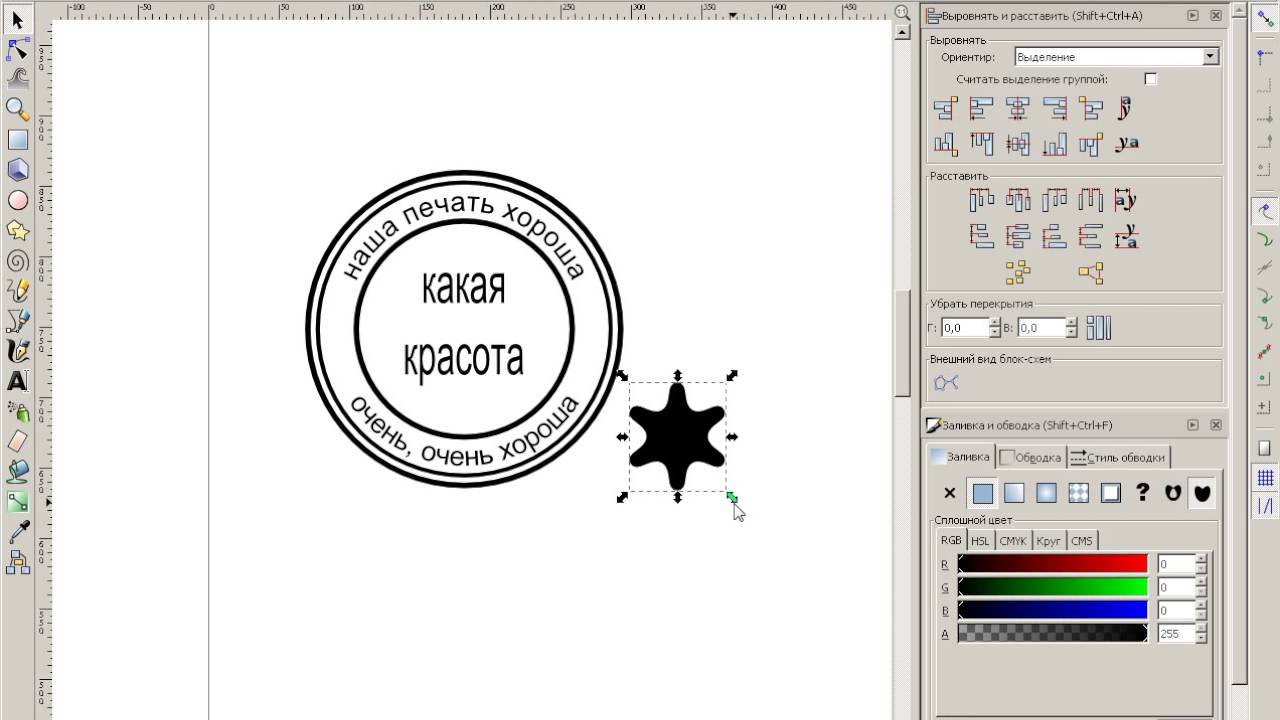Image resolution: width=1280 pixels, height=720 pixels.
Task: Center objects on horizontal axis
Action: [1018, 144]
